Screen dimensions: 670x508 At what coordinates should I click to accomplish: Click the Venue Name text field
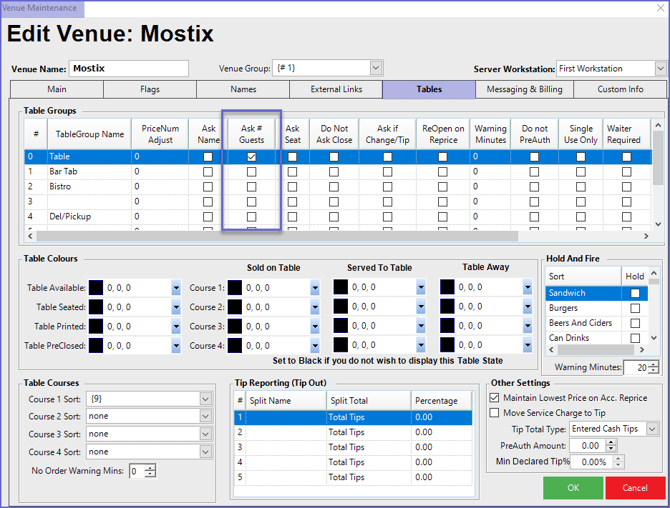click(x=128, y=68)
